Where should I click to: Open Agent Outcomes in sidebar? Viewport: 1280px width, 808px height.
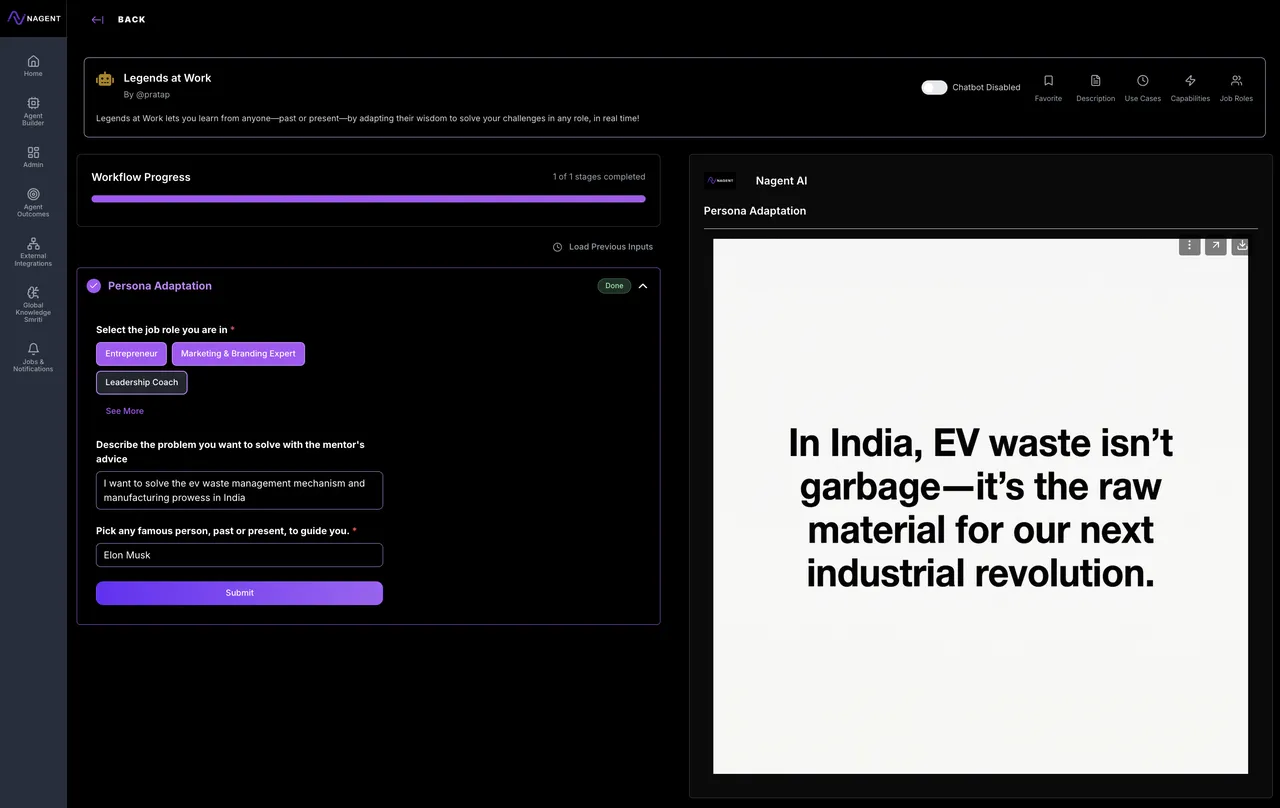pyautogui.click(x=33, y=203)
